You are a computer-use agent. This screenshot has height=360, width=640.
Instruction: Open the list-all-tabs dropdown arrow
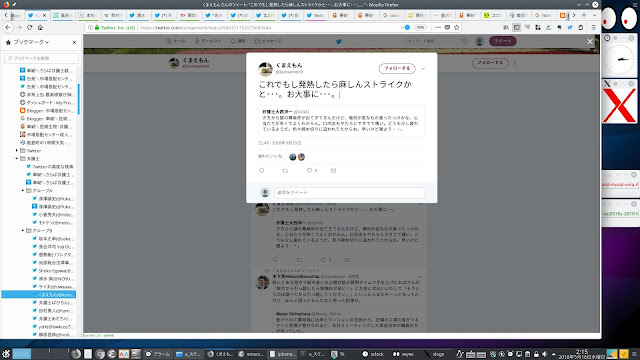coord(595,15)
